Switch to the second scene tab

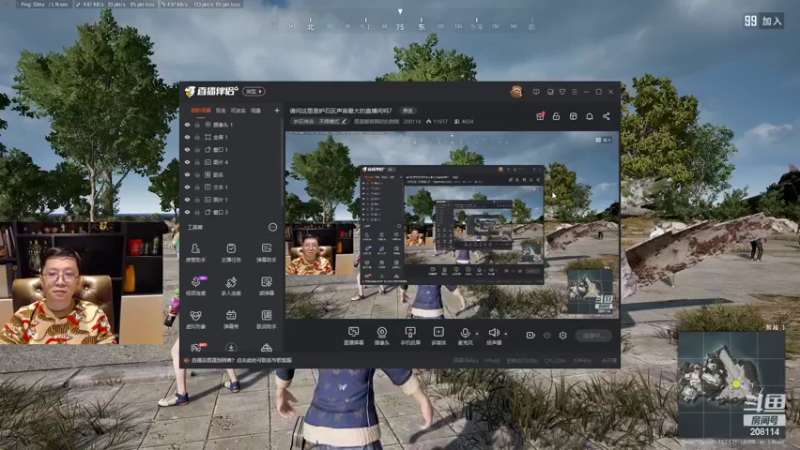(x=220, y=110)
